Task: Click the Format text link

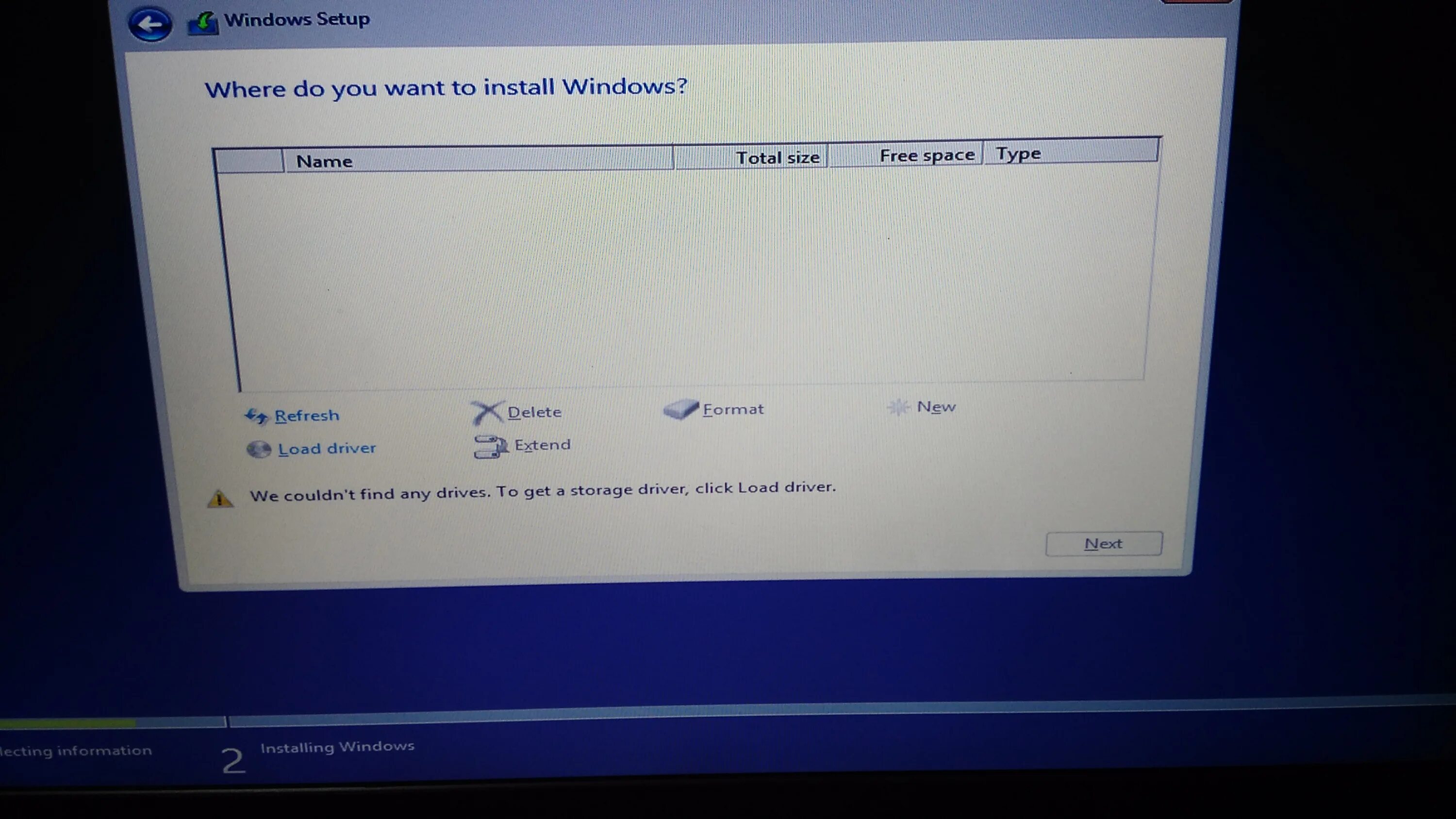Action: click(733, 409)
